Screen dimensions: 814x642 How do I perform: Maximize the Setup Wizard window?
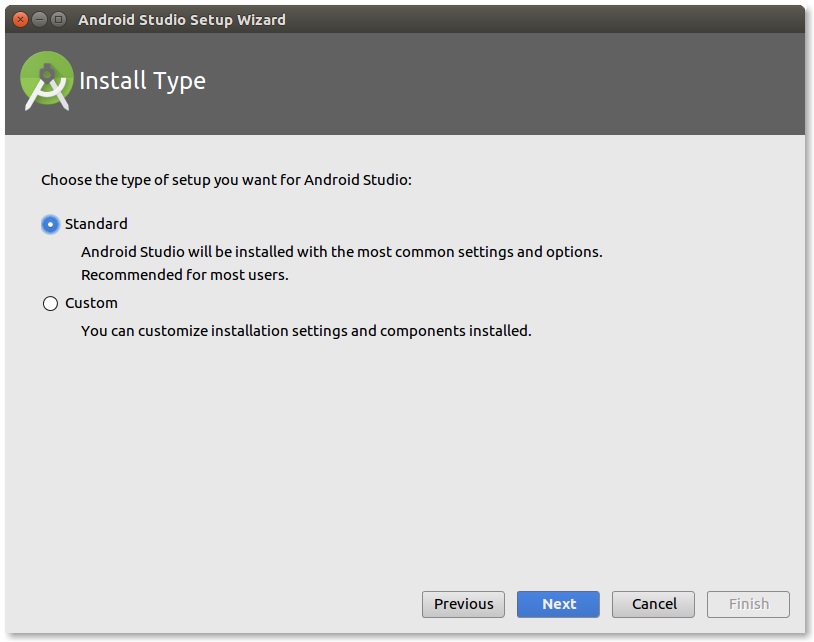point(59,20)
